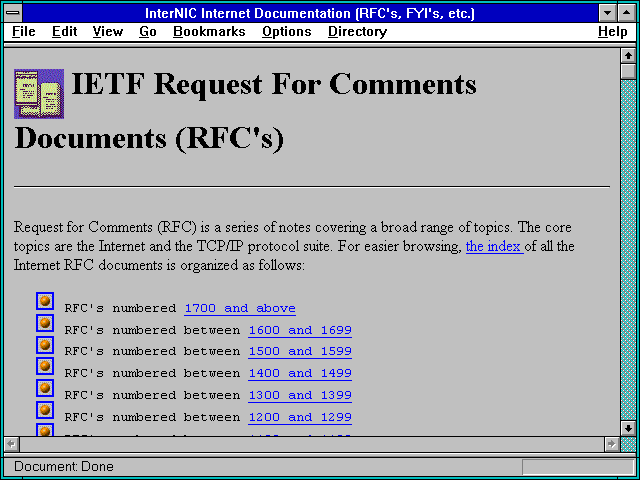Image resolution: width=640 pixels, height=480 pixels.
Task: Click the horizontal scrollbar right arrow
Action: tap(611, 444)
